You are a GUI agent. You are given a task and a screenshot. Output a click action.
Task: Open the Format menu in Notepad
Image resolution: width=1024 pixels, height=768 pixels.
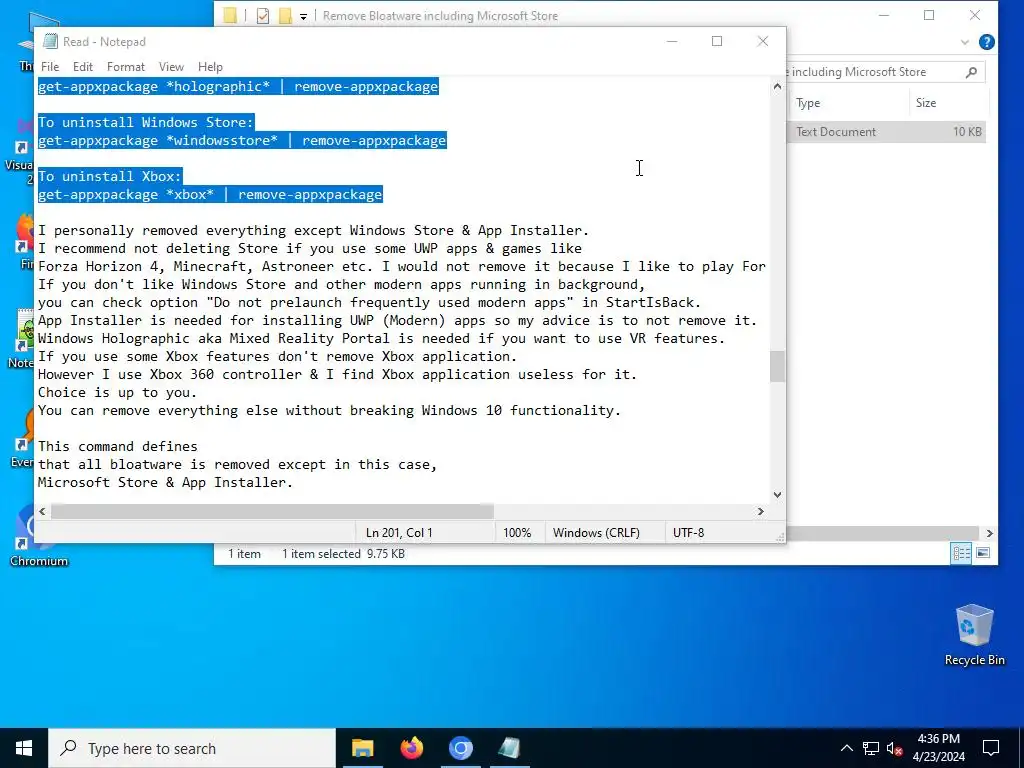point(125,67)
